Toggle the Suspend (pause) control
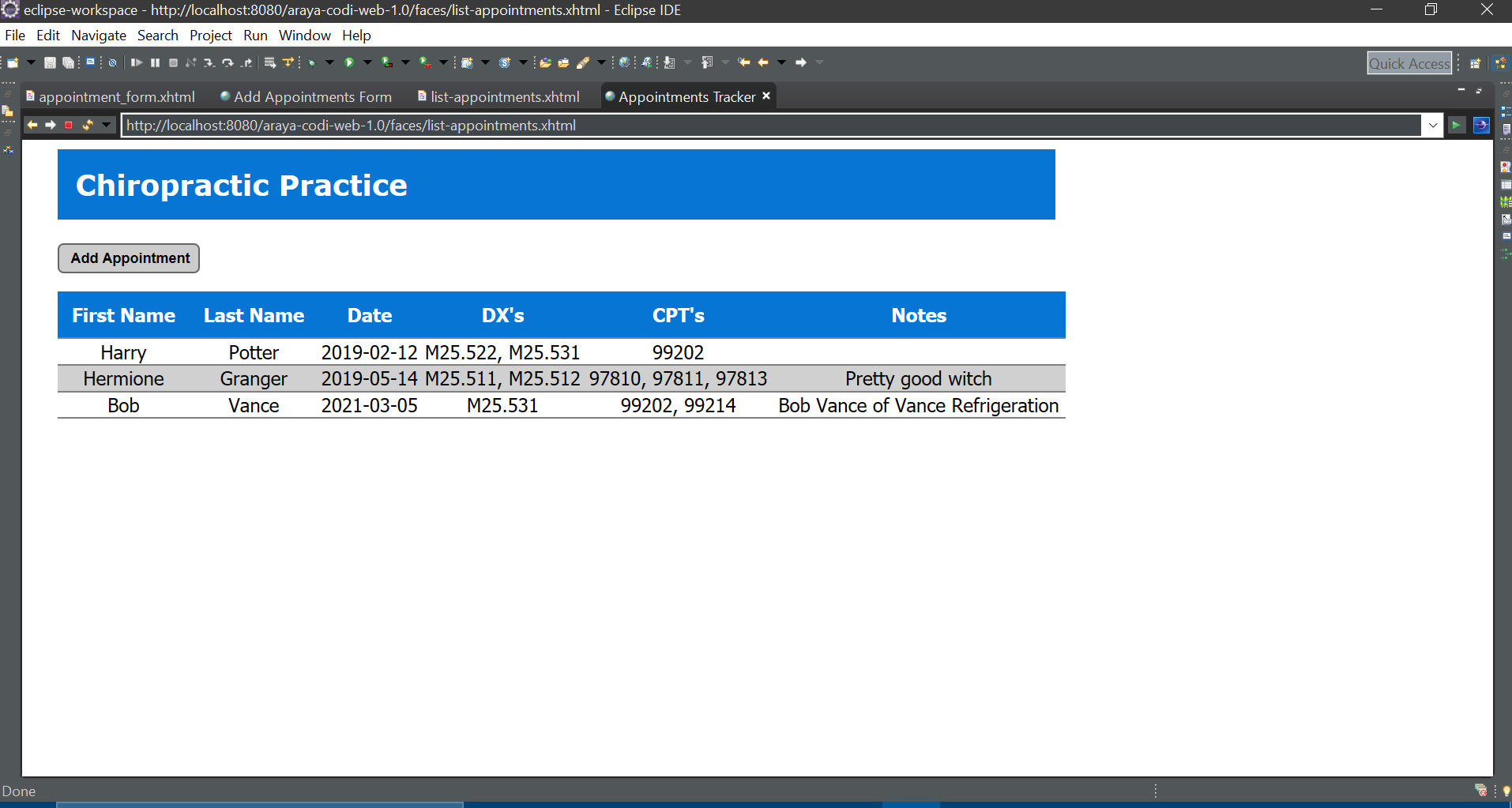Image resolution: width=1512 pixels, height=808 pixels. pyautogui.click(x=155, y=62)
